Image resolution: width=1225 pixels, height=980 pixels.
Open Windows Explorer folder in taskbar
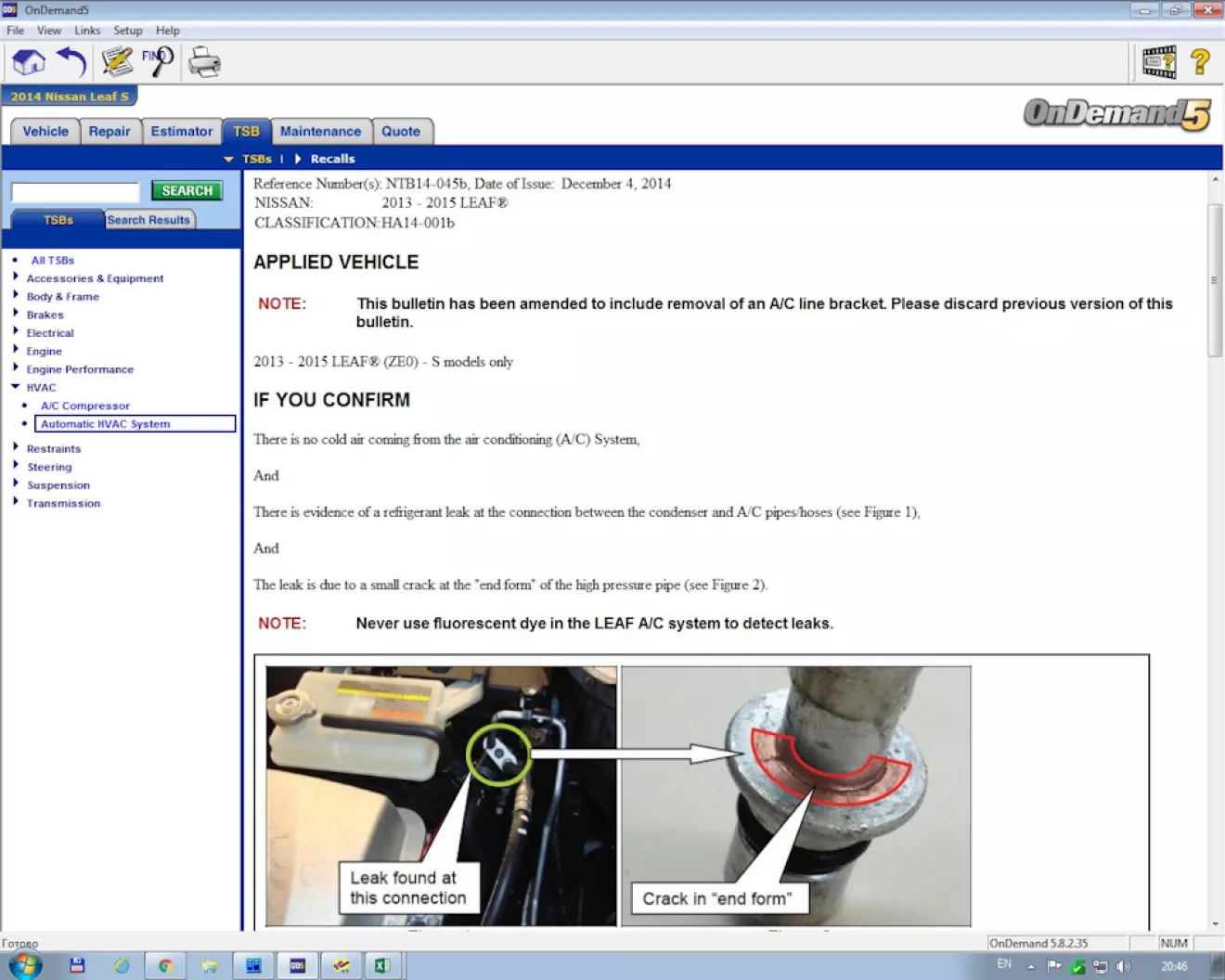pyautogui.click(x=210, y=965)
